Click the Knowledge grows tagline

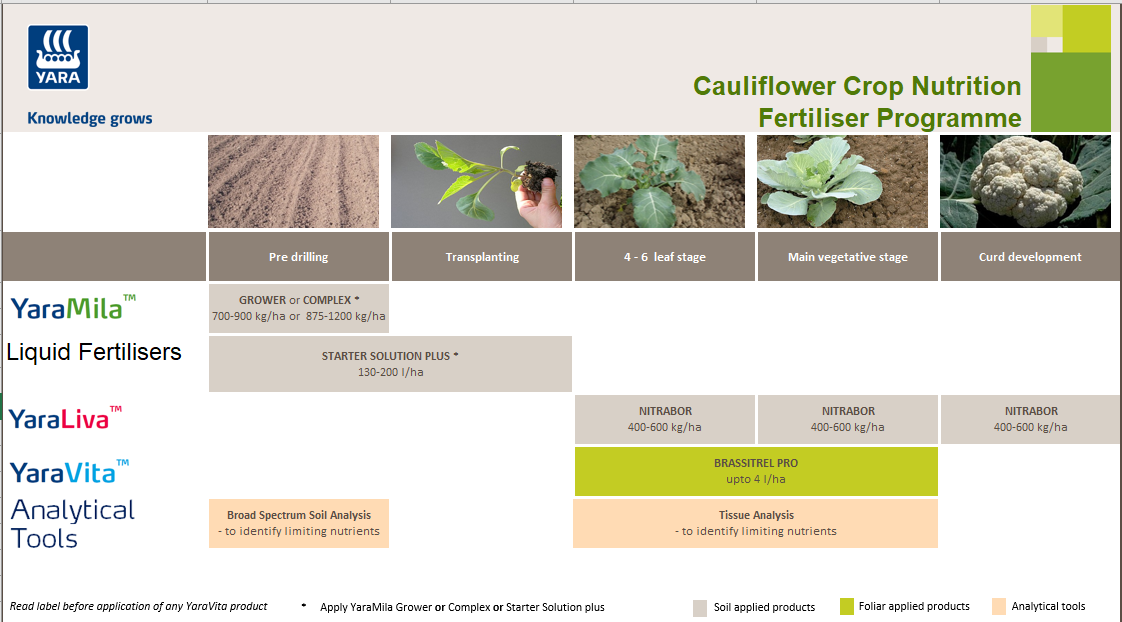click(x=89, y=118)
